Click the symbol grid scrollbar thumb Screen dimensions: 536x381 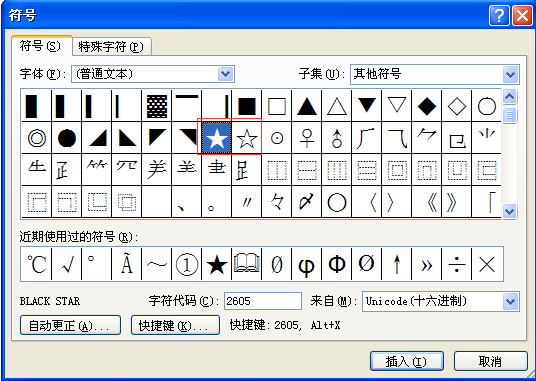(509, 115)
